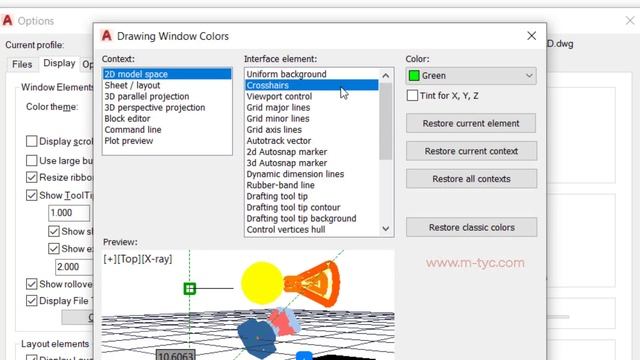The image size is (640, 360).
Task: Switch to Files tab in Options window
Action: 22,64
